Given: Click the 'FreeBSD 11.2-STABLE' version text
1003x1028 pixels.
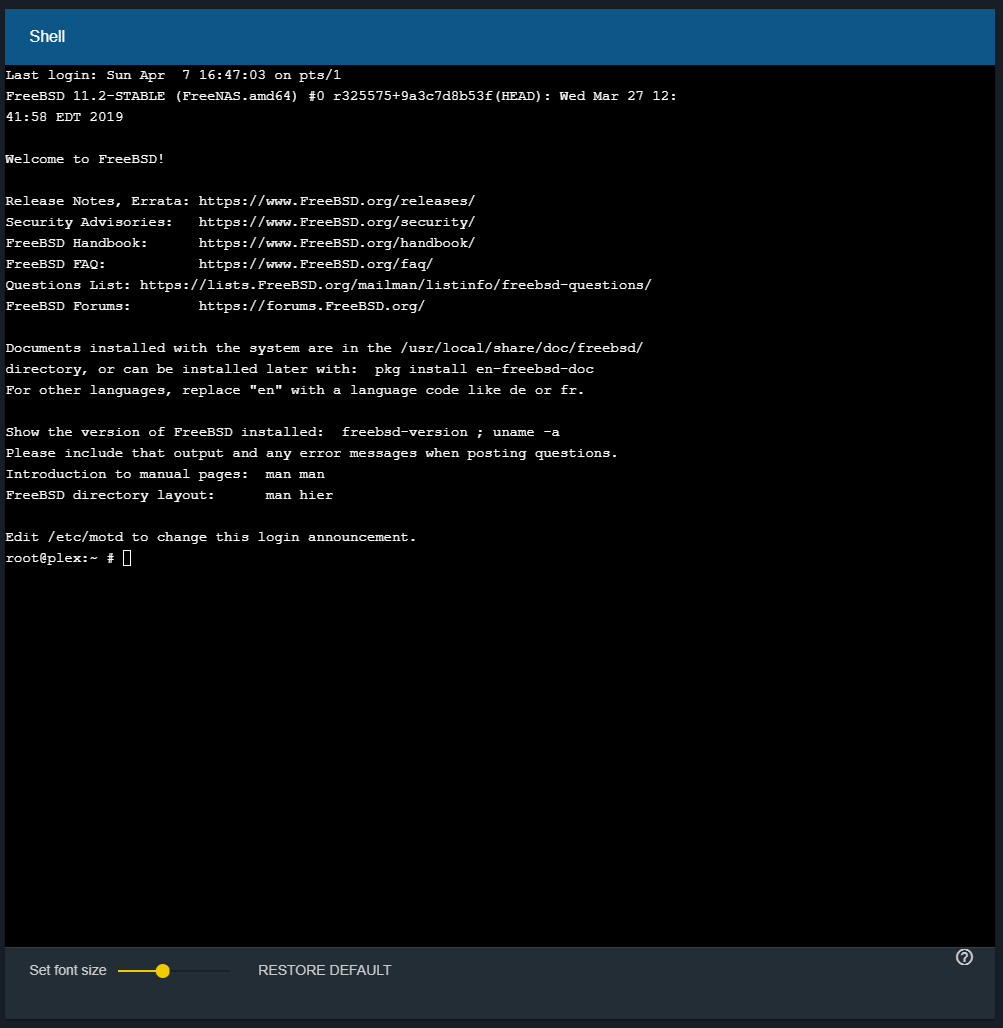Looking at the screenshot, I should click(x=85, y=96).
